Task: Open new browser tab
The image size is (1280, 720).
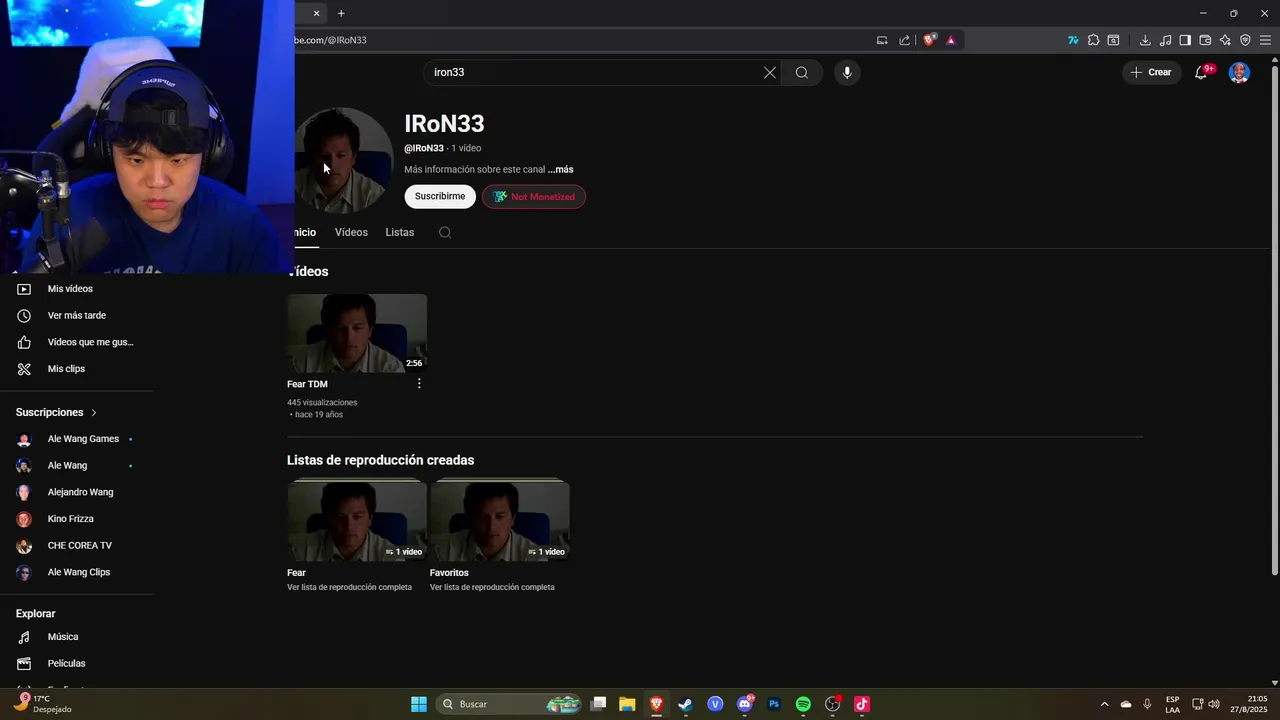Action: (x=341, y=13)
